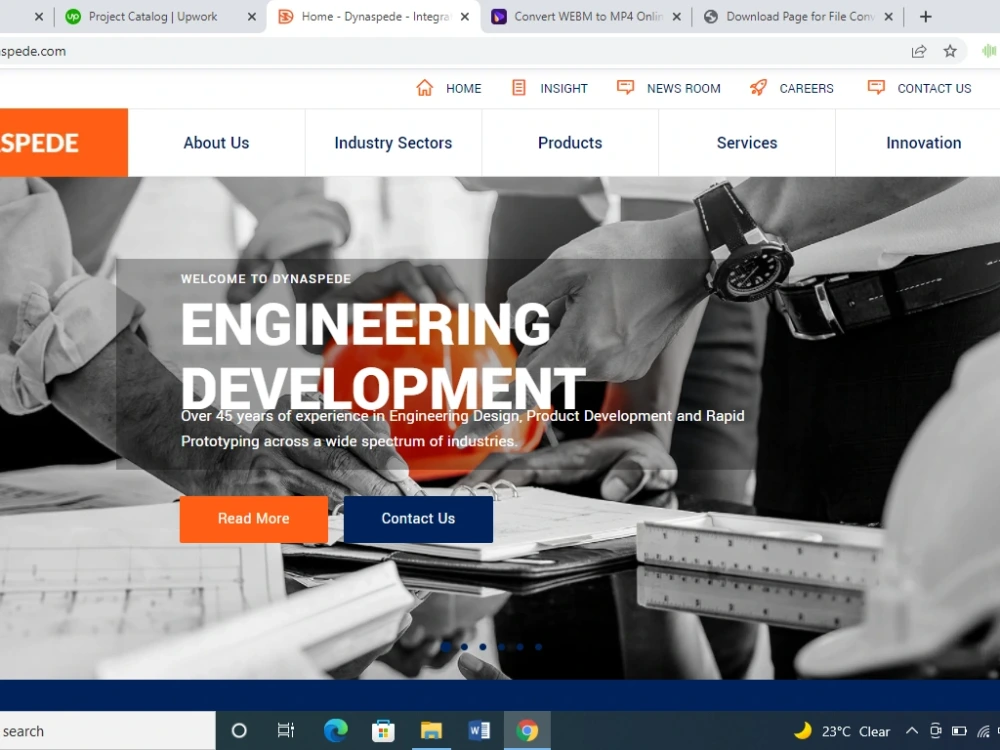Click the ENGINEERING DEVELOPMENT headline text
Screen dimensions: 1000x750
point(382,356)
